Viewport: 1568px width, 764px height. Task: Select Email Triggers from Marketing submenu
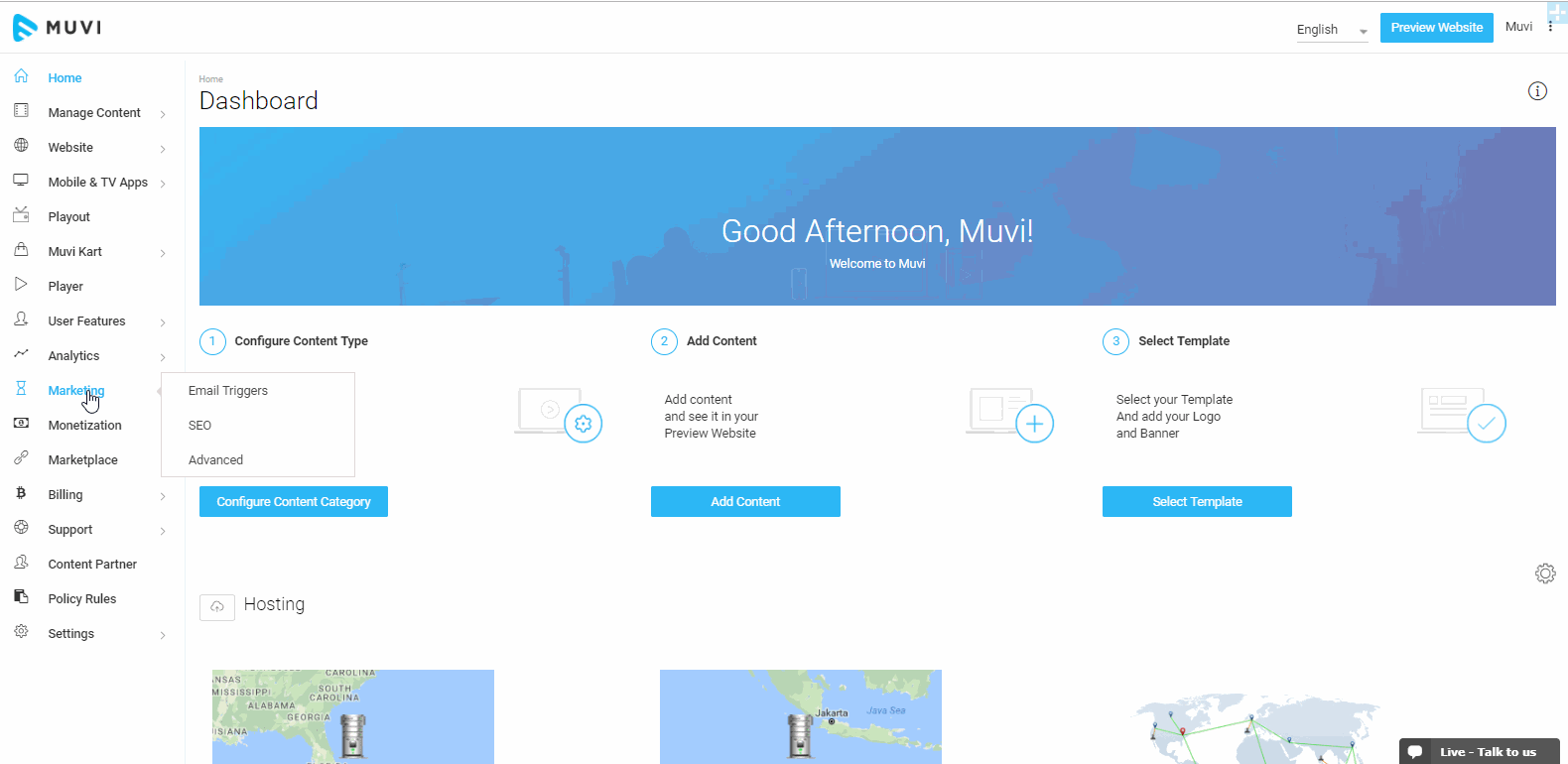coord(228,391)
